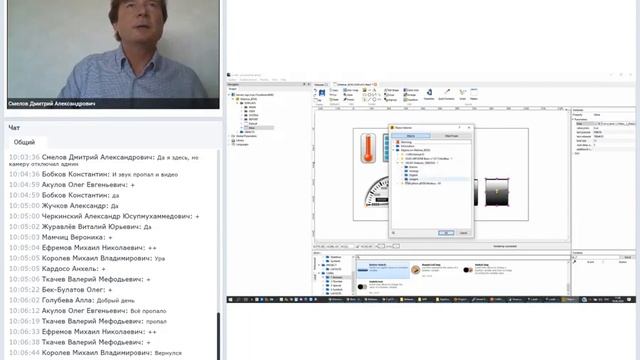Select Languages in the Navigator tree
This screenshot has height=360, width=640.
click(x=242, y=144)
